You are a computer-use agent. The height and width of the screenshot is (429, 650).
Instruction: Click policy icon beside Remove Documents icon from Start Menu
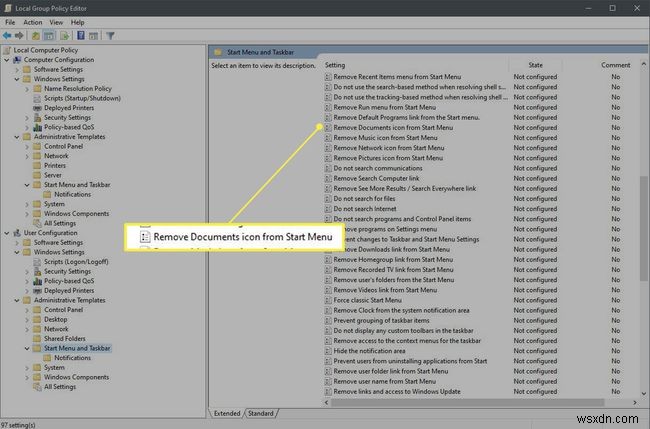point(328,128)
